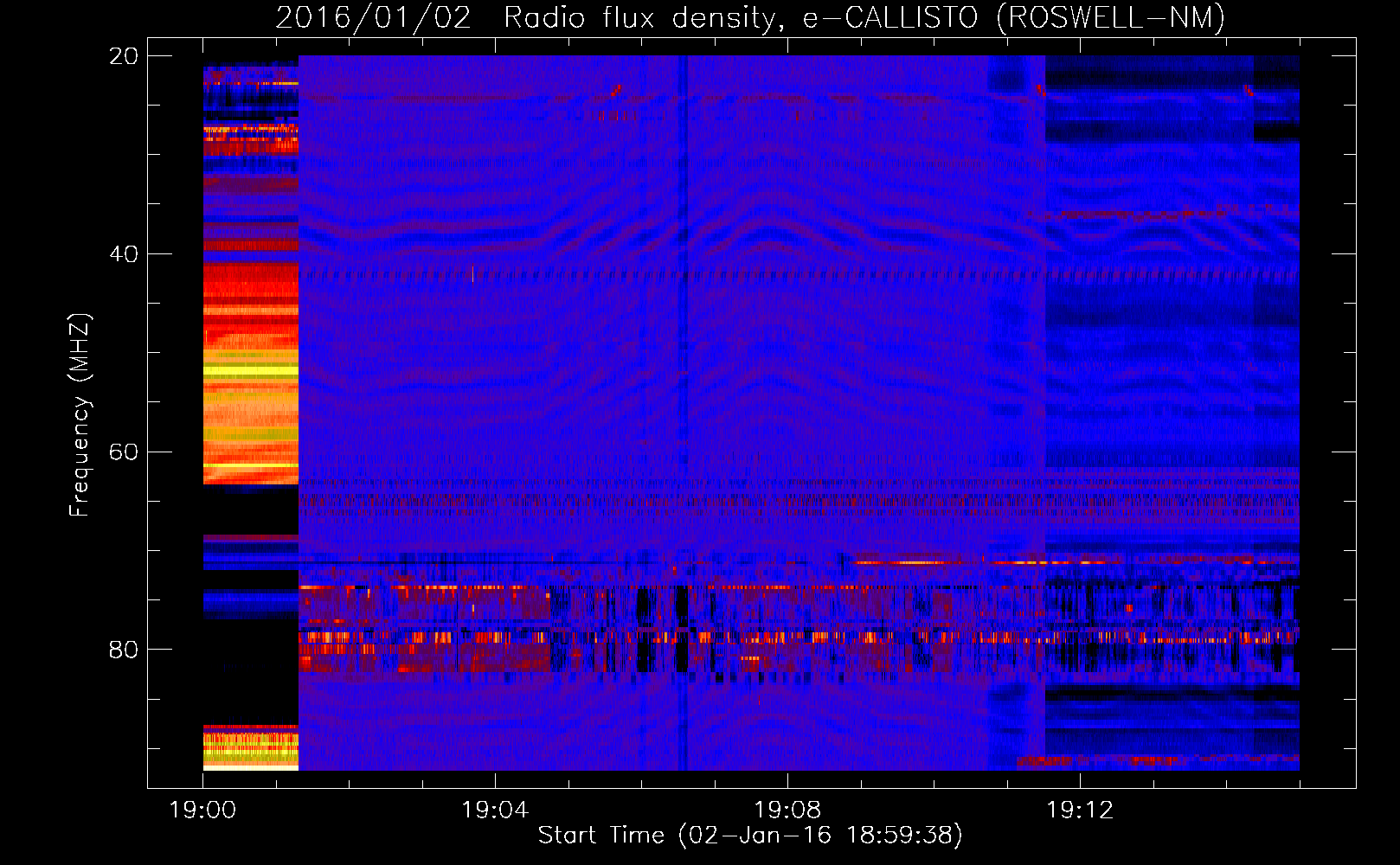Click the '40' frequency tick label
The width and height of the screenshot is (1400, 865).
(x=124, y=254)
